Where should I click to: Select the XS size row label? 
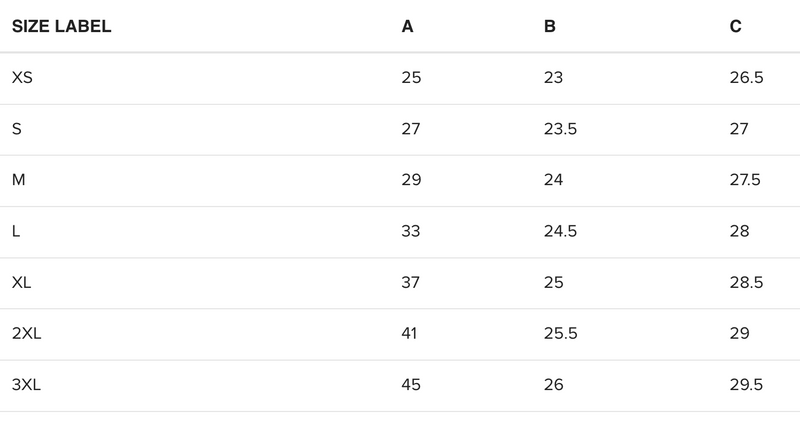click(x=22, y=78)
